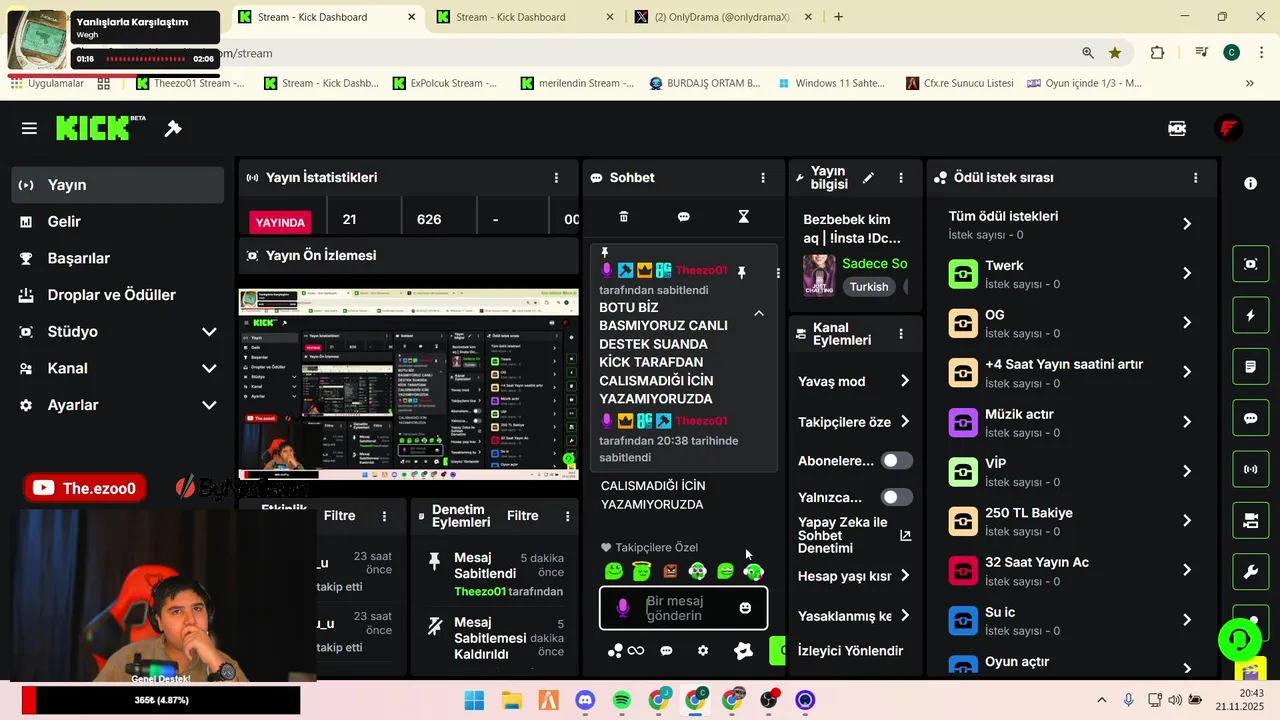The width and height of the screenshot is (1280, 720).
Task: Click the broadcast signal icon in right sidebar
Action: [x=1251, y=469]
